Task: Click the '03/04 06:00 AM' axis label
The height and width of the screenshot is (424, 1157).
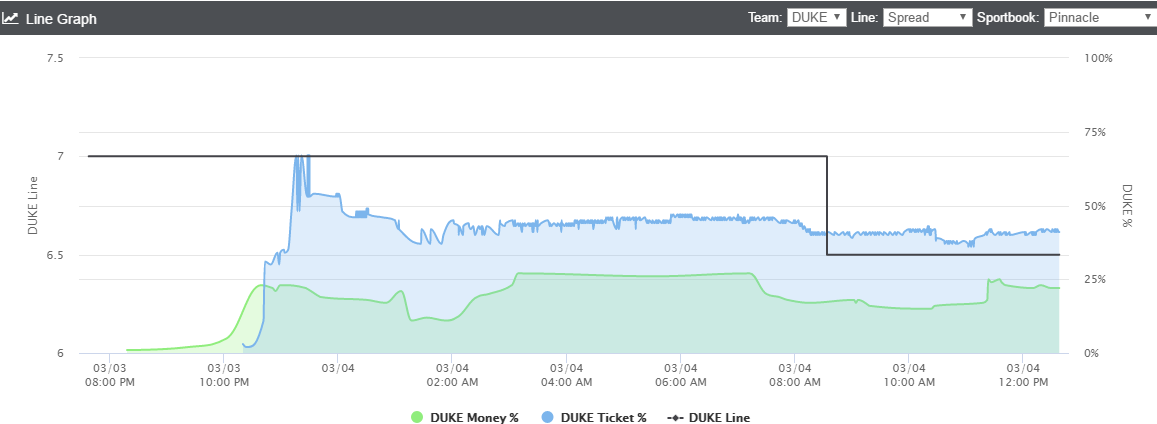Action: coord(680,374)
